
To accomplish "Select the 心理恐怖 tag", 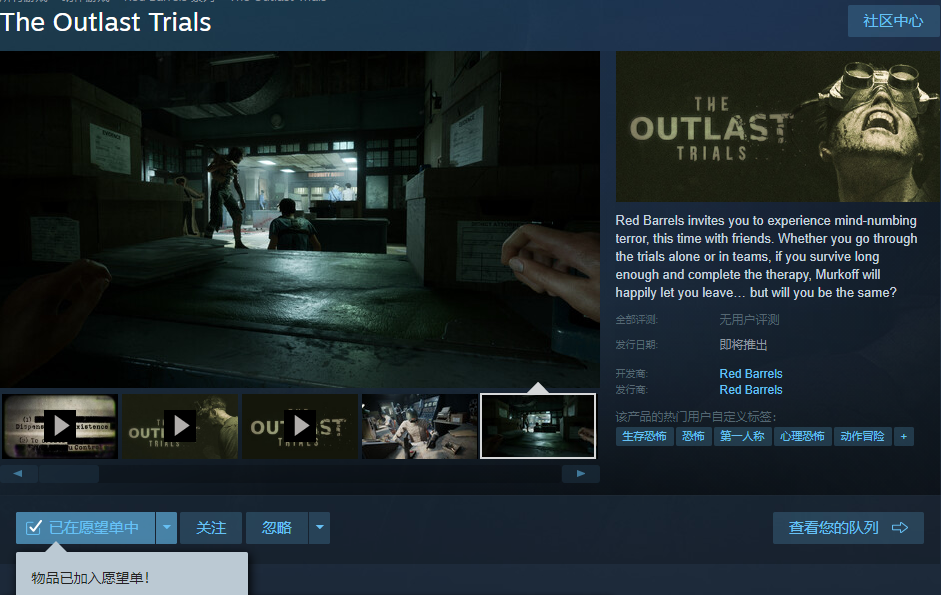I will (x=802, y=436).
